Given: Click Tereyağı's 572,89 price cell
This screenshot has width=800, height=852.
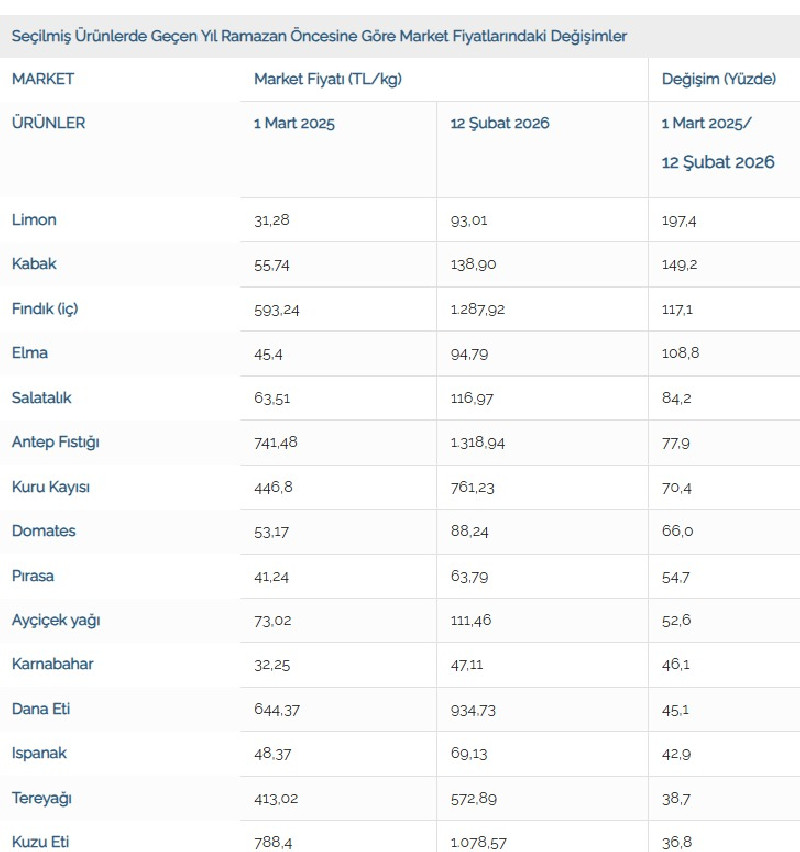Looking at the screenshot, I should (473, 798).
